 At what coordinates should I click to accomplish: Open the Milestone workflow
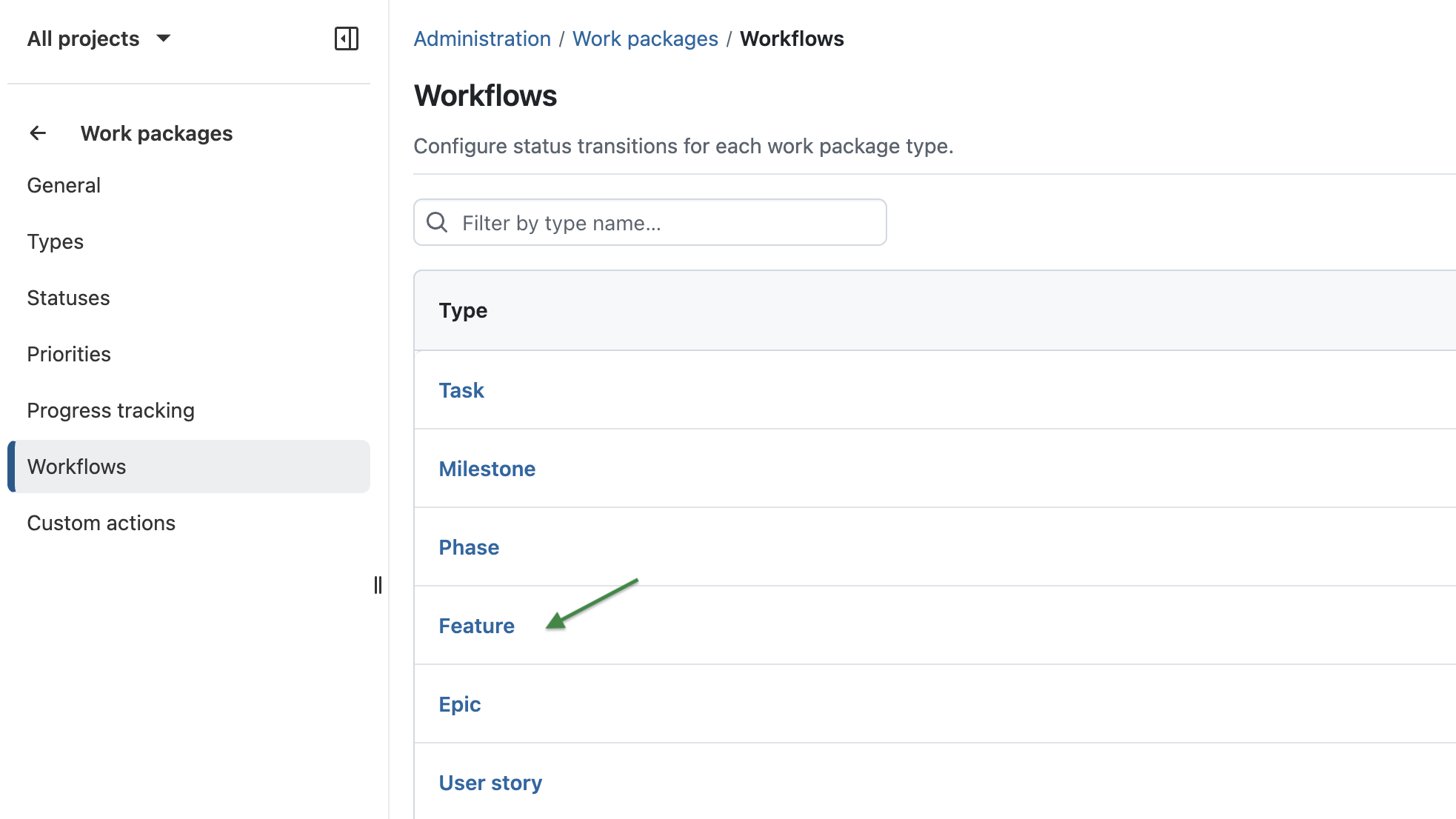[x=487, y=469]
